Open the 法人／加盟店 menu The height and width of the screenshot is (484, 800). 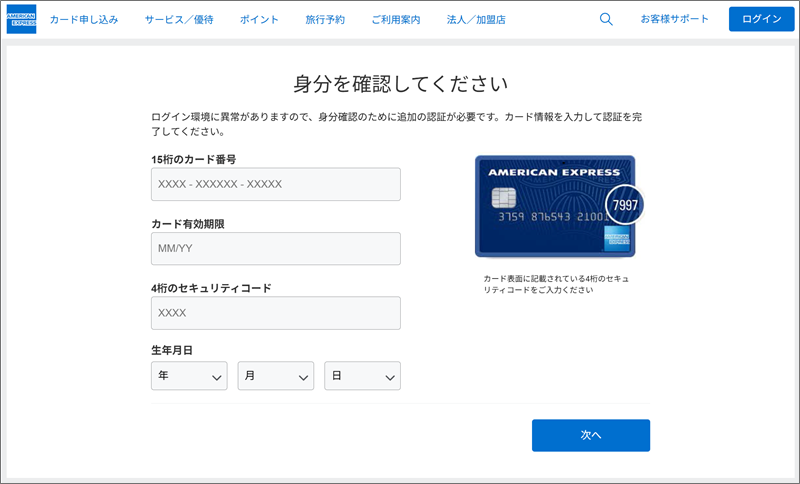(476, 19)
